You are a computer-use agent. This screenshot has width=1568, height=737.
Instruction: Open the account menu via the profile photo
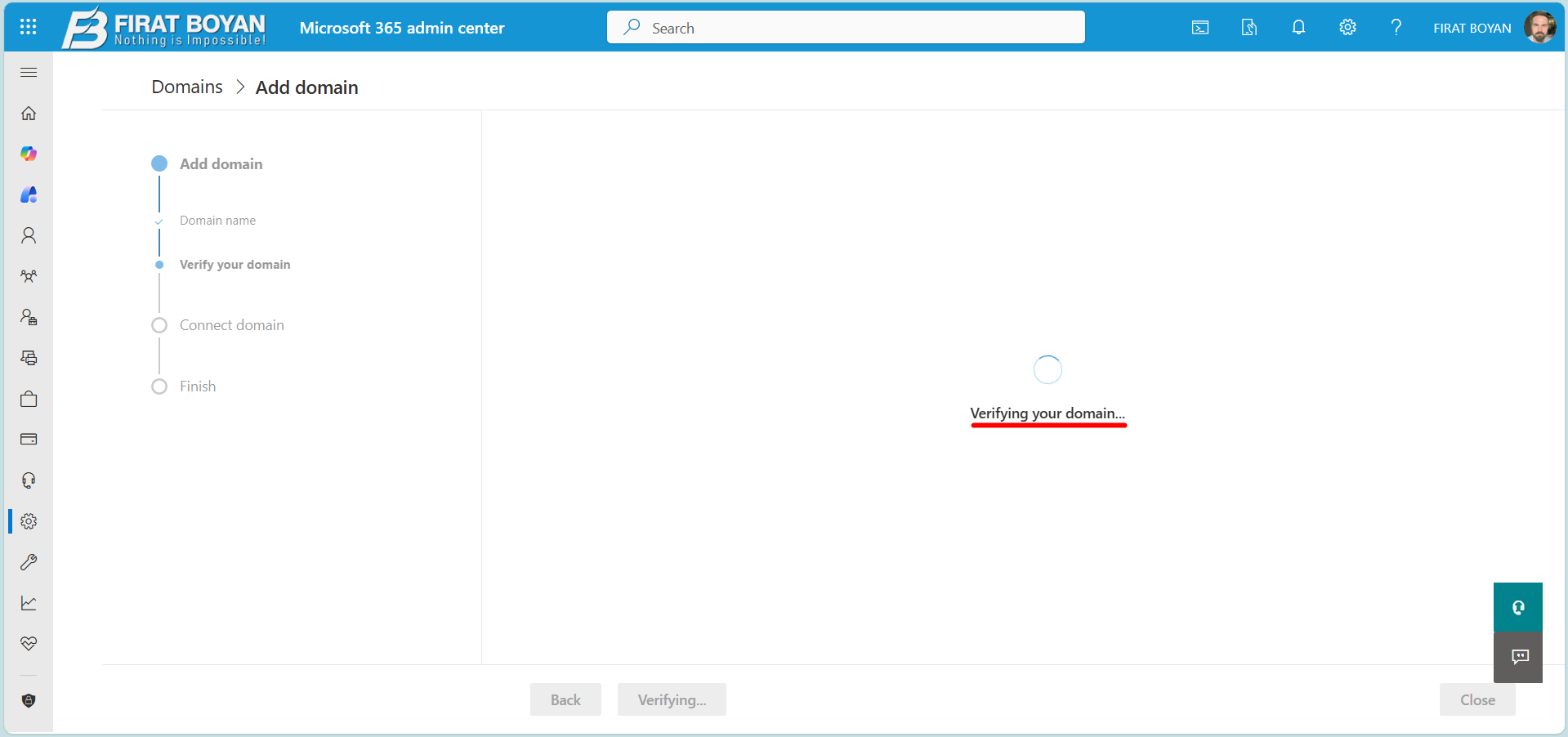coord(1541,27)
